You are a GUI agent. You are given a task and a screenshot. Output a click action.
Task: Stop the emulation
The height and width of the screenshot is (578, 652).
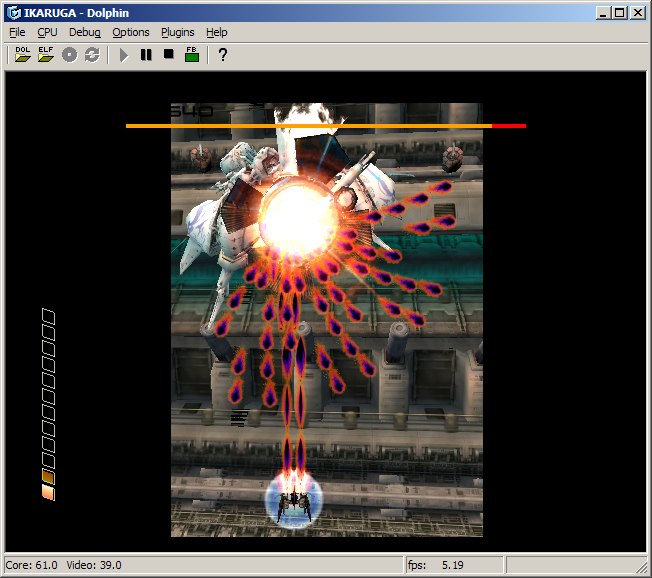tap(168, 54)
